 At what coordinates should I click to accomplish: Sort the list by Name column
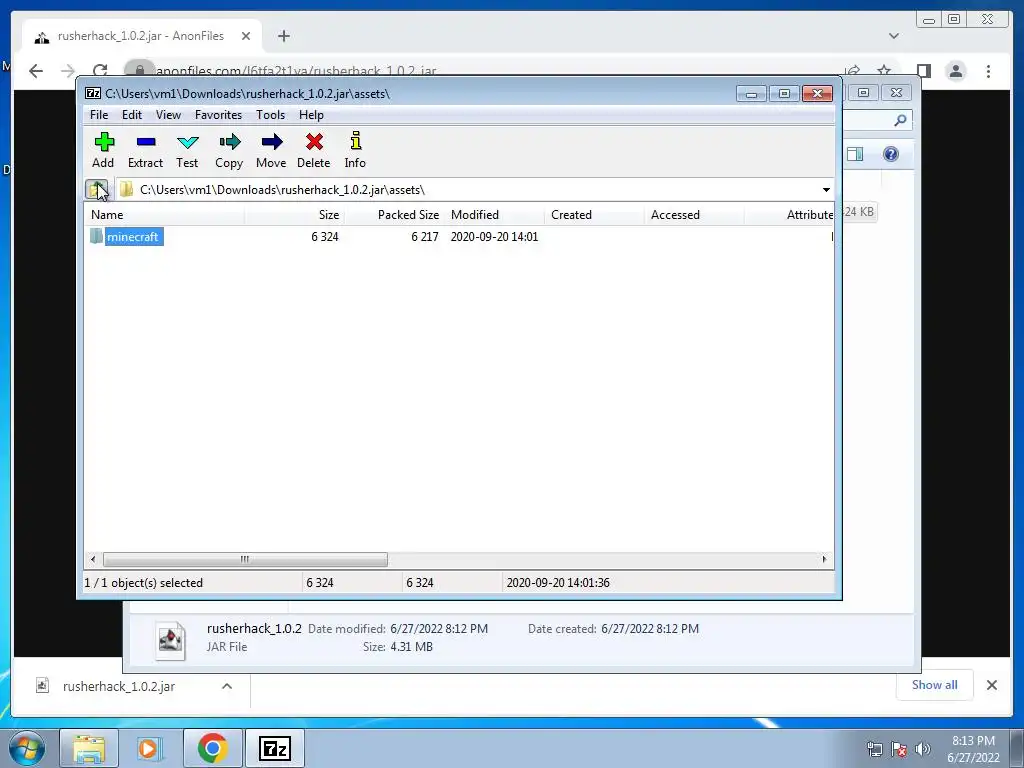point(165,215)
